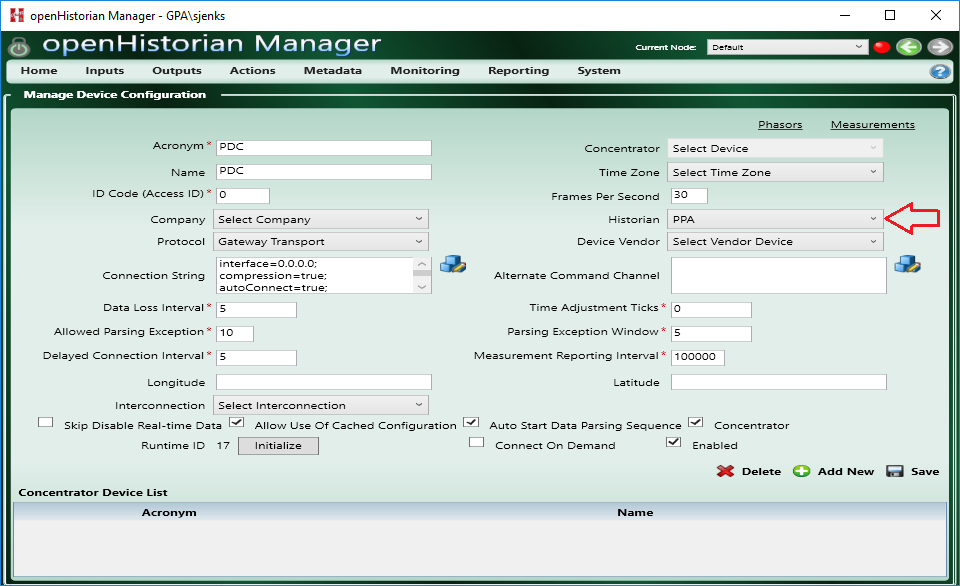Image resolution: width=960 pixels, height=586 pixels.
Task: Open the blue help question mark icon
Action: click(940, 72)
